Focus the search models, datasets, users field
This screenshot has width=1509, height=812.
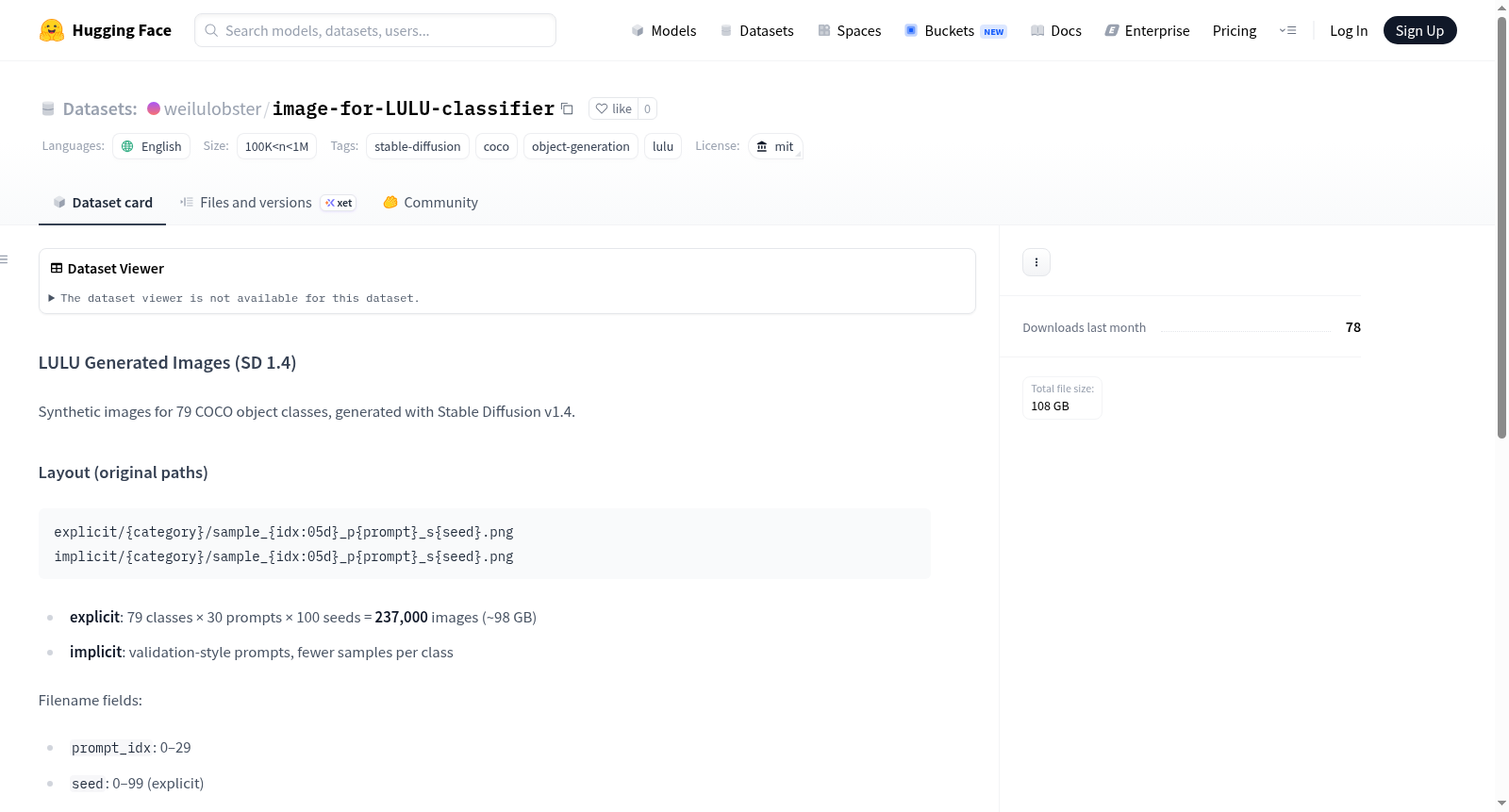click(375, 30)
